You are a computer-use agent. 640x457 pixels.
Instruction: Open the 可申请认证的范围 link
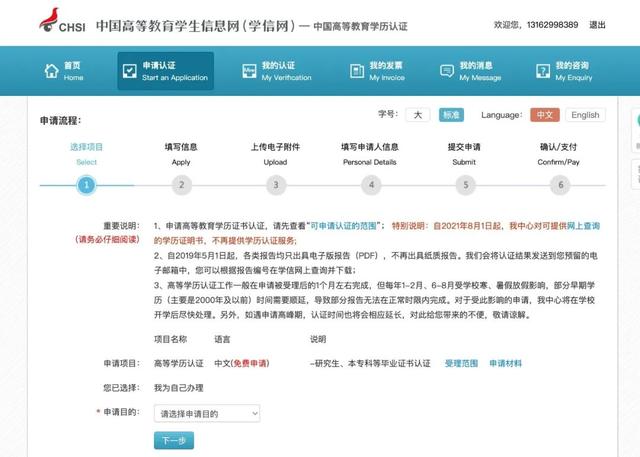343,226
